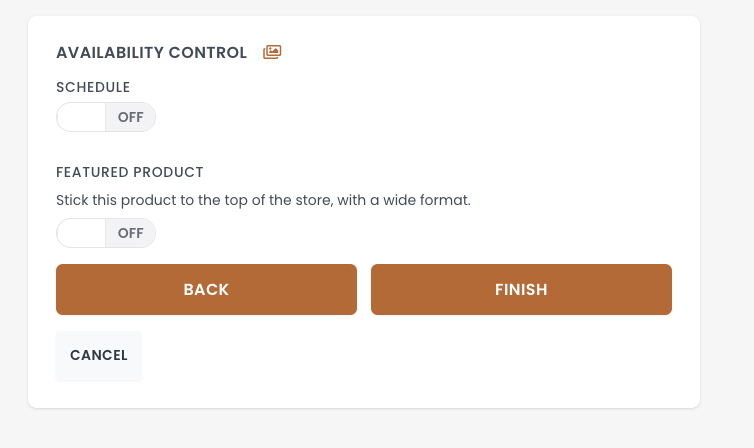Turn on the featured product option

pos(106,233)
